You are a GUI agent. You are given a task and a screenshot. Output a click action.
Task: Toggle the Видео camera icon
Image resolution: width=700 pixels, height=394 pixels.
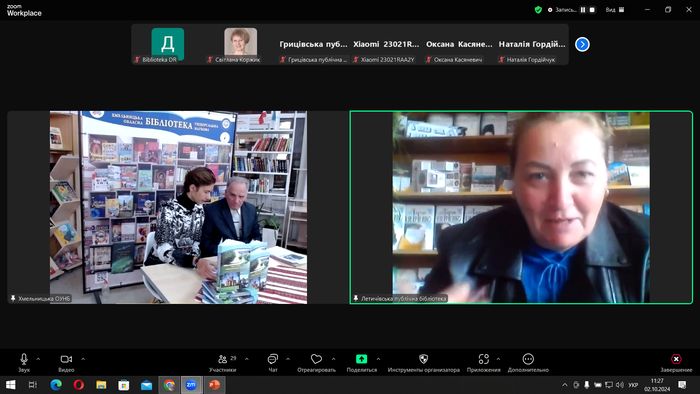tap(66, 359)
